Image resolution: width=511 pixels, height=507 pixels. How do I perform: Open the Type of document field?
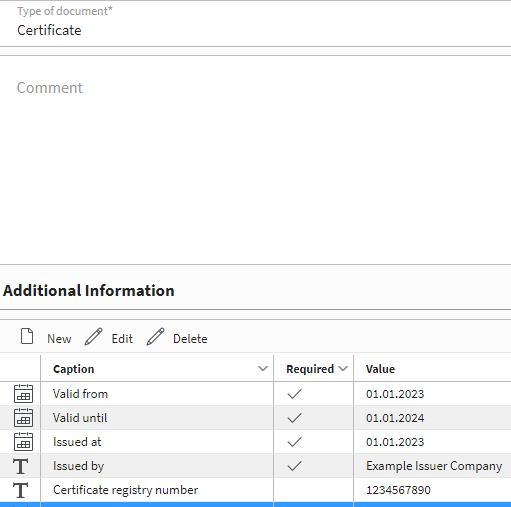pos(255,23)
